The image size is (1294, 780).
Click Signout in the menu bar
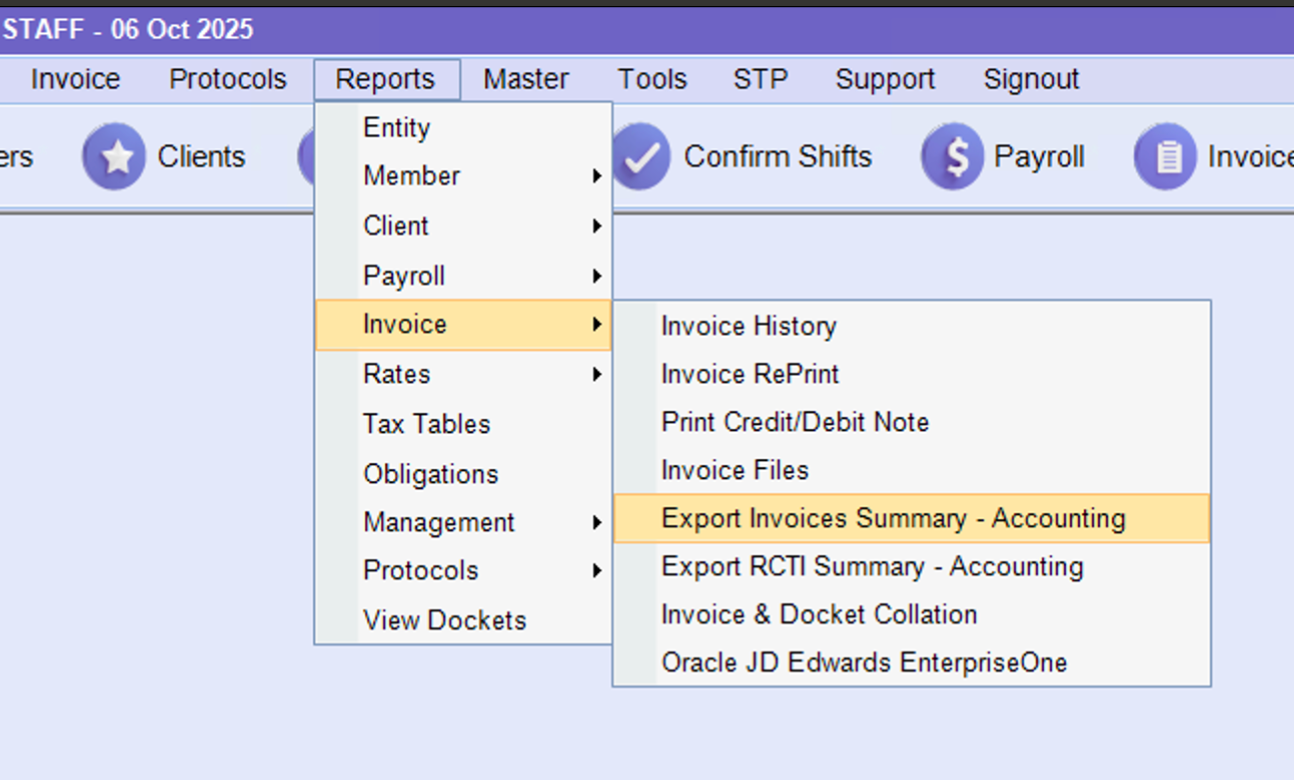(x=1031, y=79)
